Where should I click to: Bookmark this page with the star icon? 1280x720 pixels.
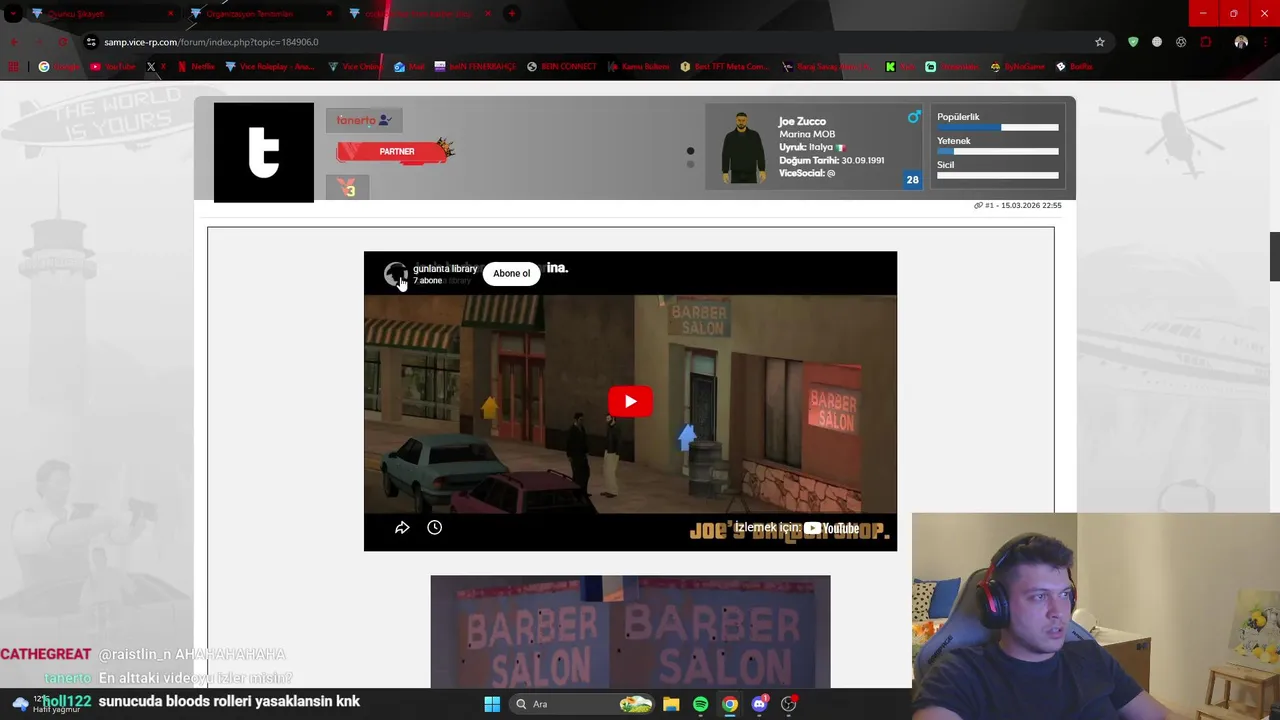click(x=1100, y=42)
